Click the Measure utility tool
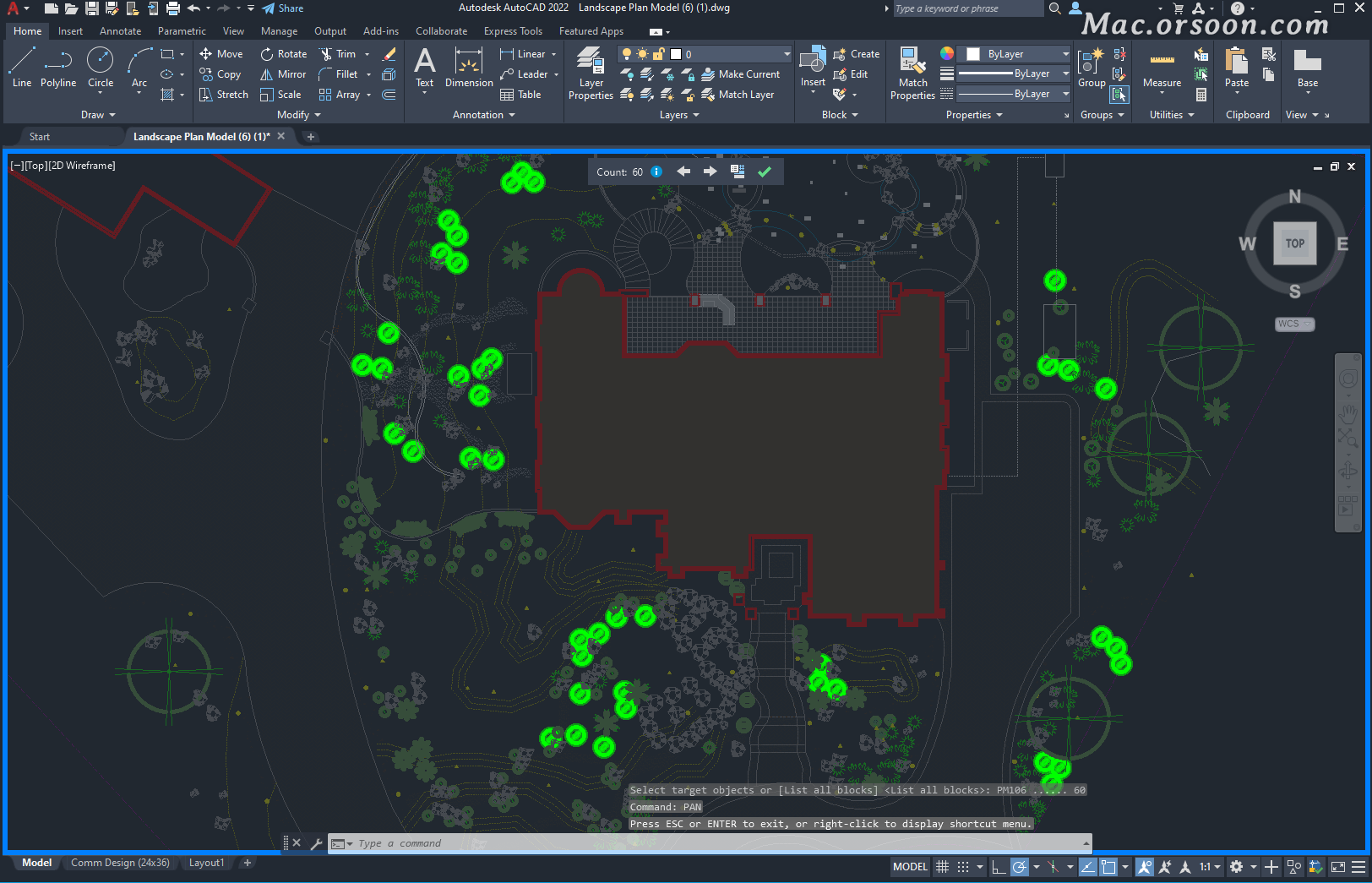Viewport: 1372px width, 883px height. 1162,68
